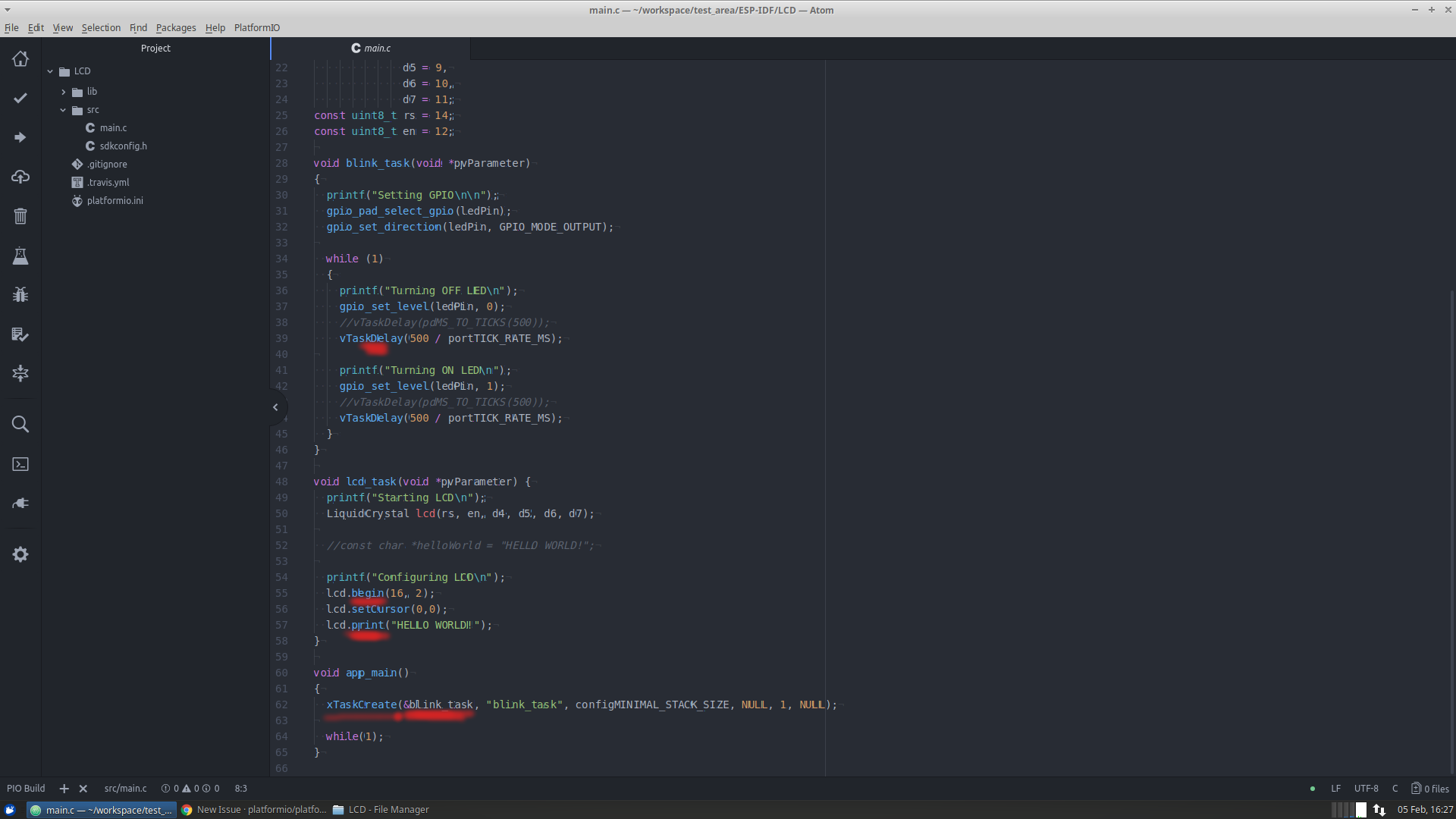
Task: Select the main.c editor tab
Action: click(x=370, y=48)
